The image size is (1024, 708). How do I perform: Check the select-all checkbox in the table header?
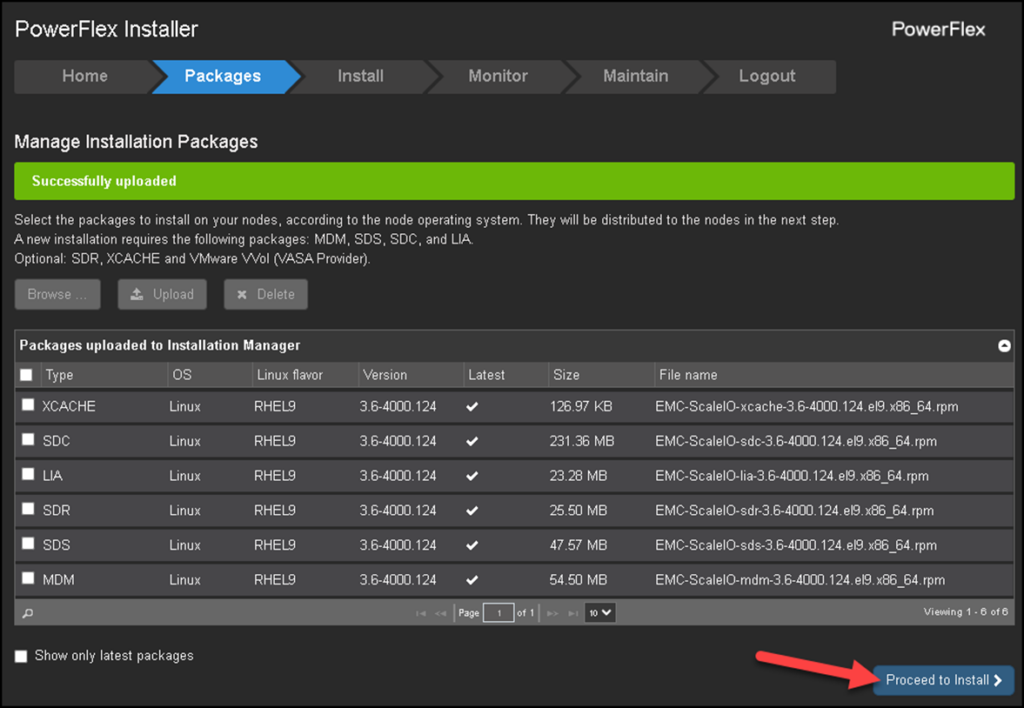pyautogui.click(x=27, y=373)
